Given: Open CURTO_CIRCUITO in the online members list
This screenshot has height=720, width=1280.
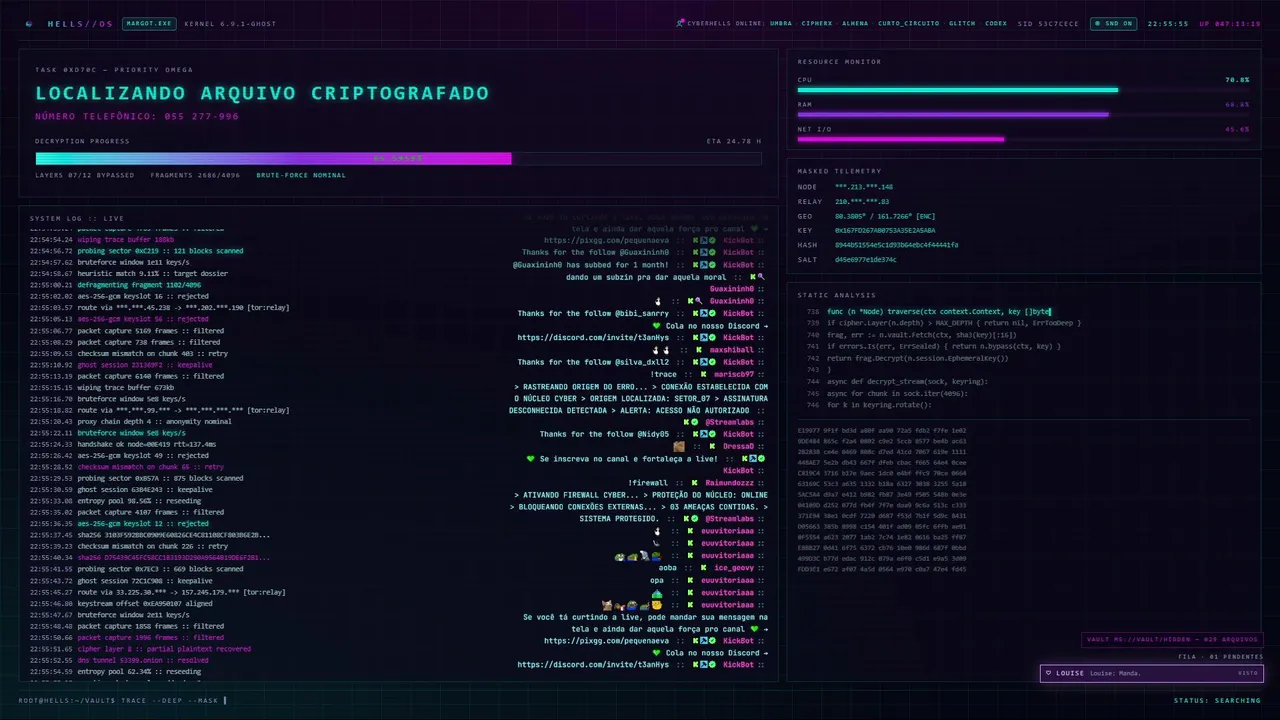Looking at the screenshot, I should 909,23.
